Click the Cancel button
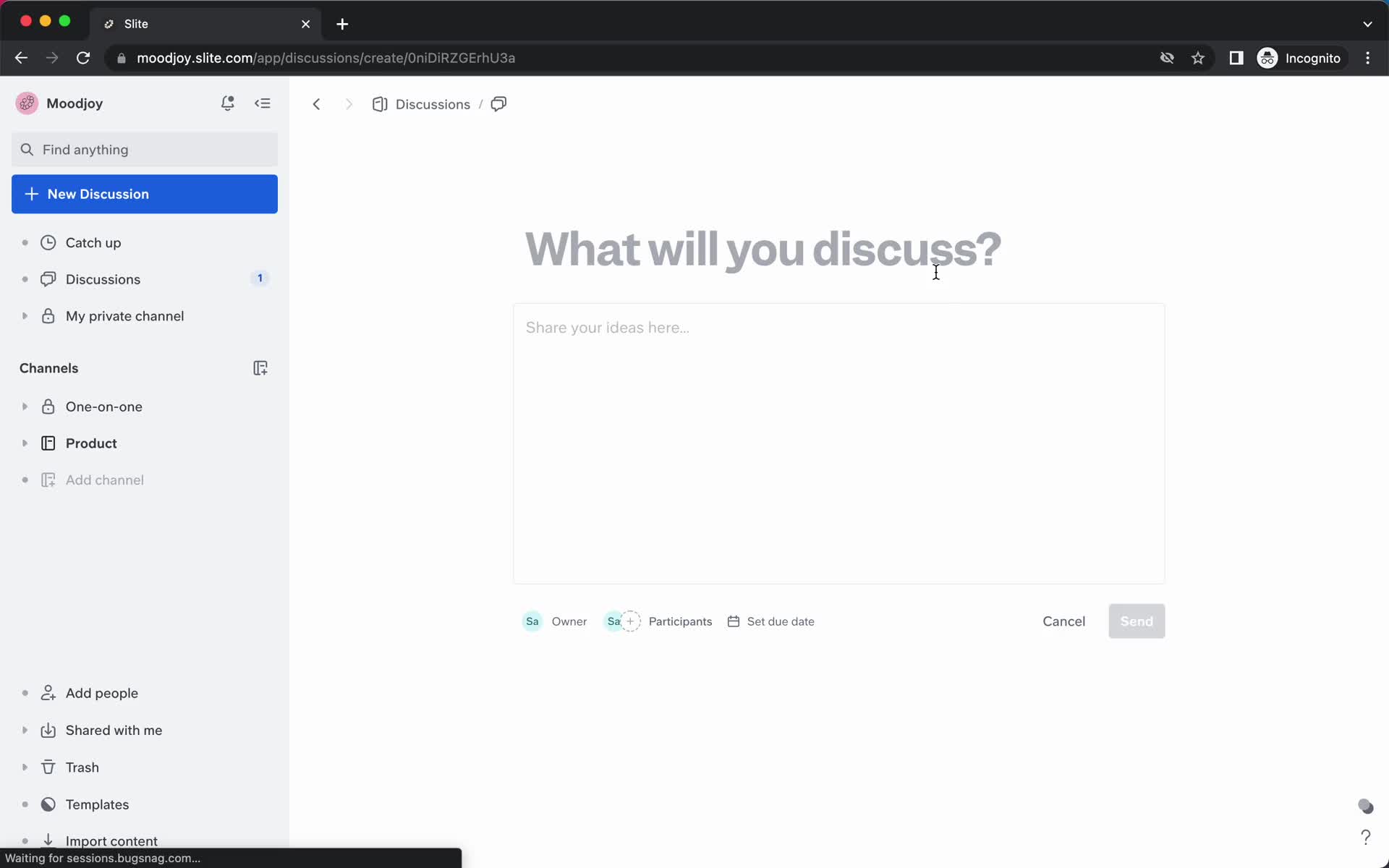Screen dimensions: 1389x868 (1064, 621)
